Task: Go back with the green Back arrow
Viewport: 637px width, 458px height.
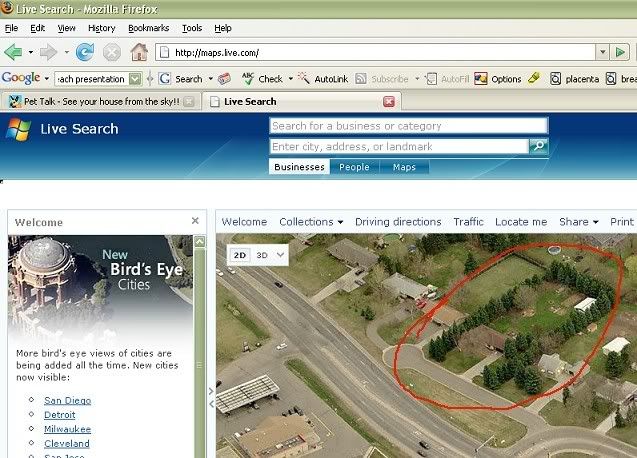Action: [x=13, y=52]
